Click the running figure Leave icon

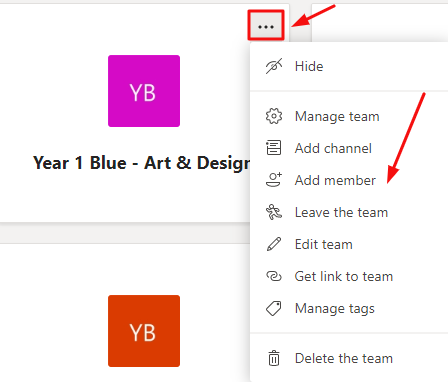tap(274, 212)
